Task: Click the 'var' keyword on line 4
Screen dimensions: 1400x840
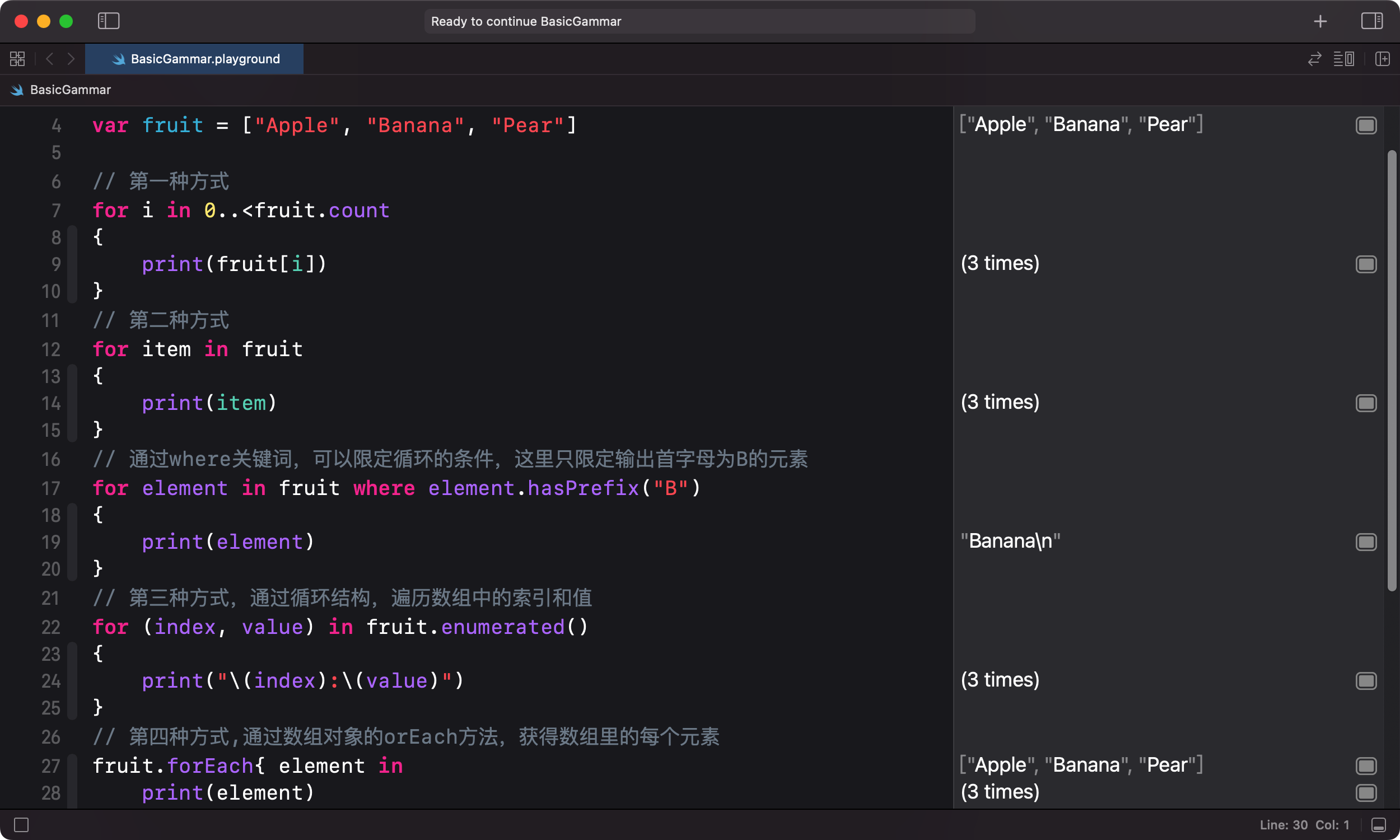Action: coord(110,125)
